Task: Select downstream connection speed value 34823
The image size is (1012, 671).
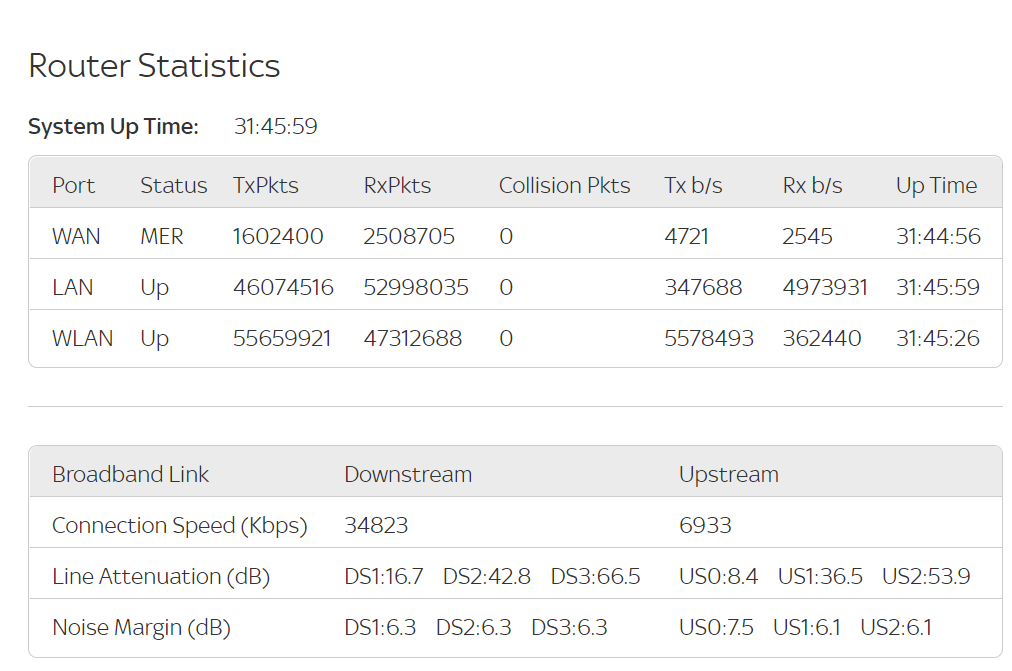Action: 376,526
